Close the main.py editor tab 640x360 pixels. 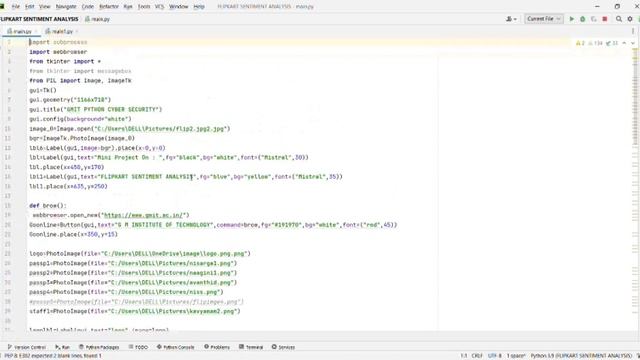(36, 31)
